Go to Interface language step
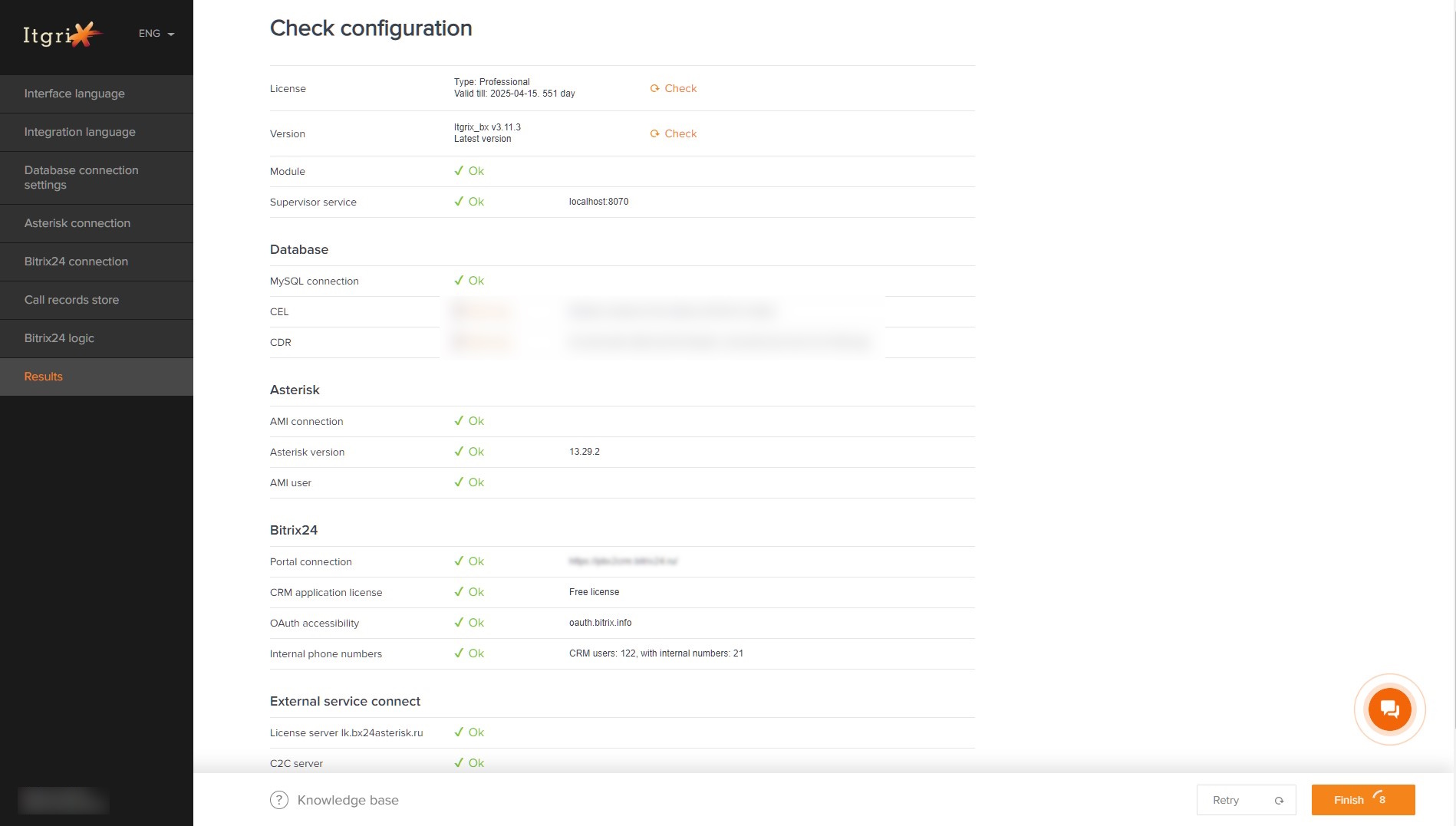 coord(97,94)
